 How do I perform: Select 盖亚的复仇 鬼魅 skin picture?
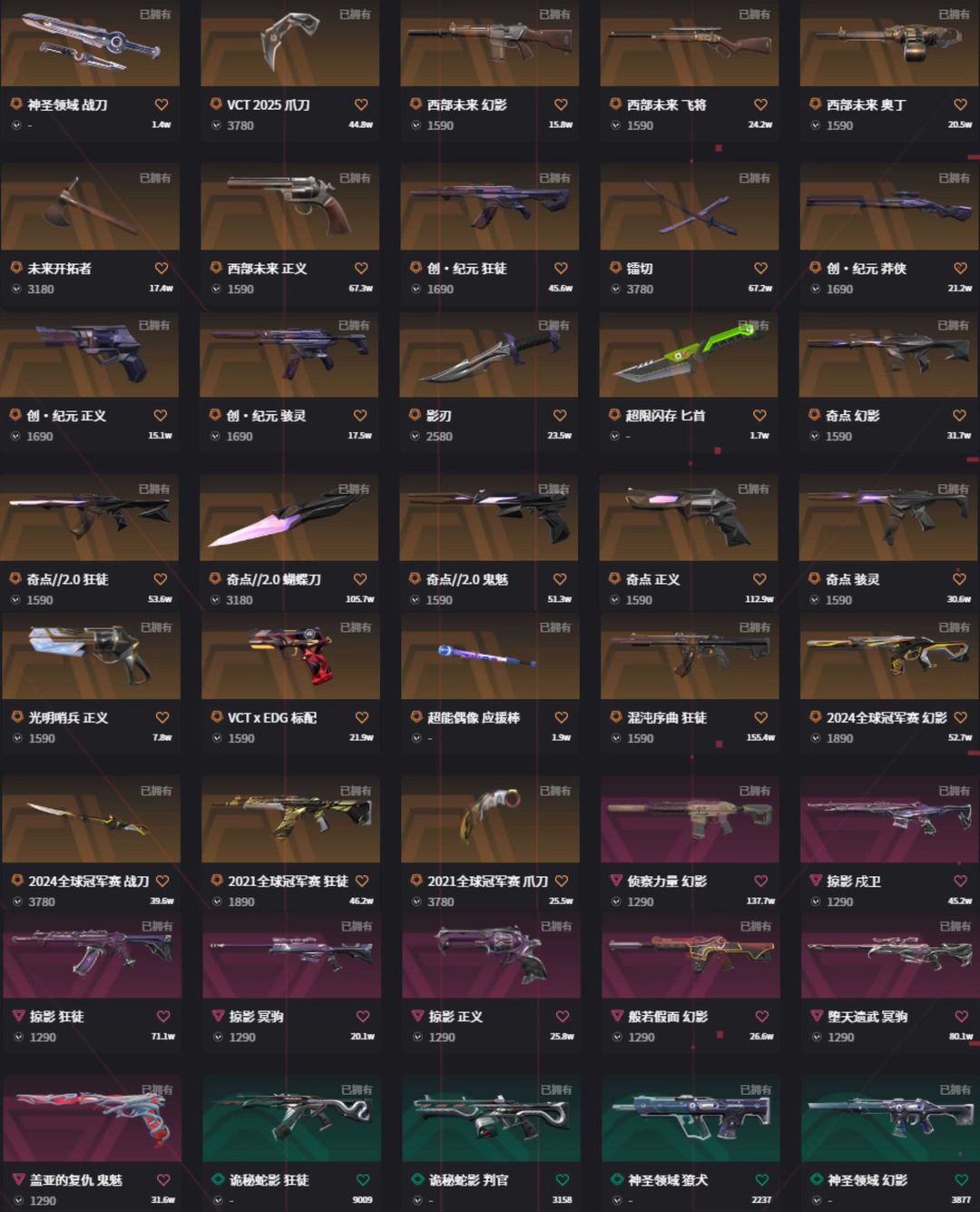[92, 1118]
